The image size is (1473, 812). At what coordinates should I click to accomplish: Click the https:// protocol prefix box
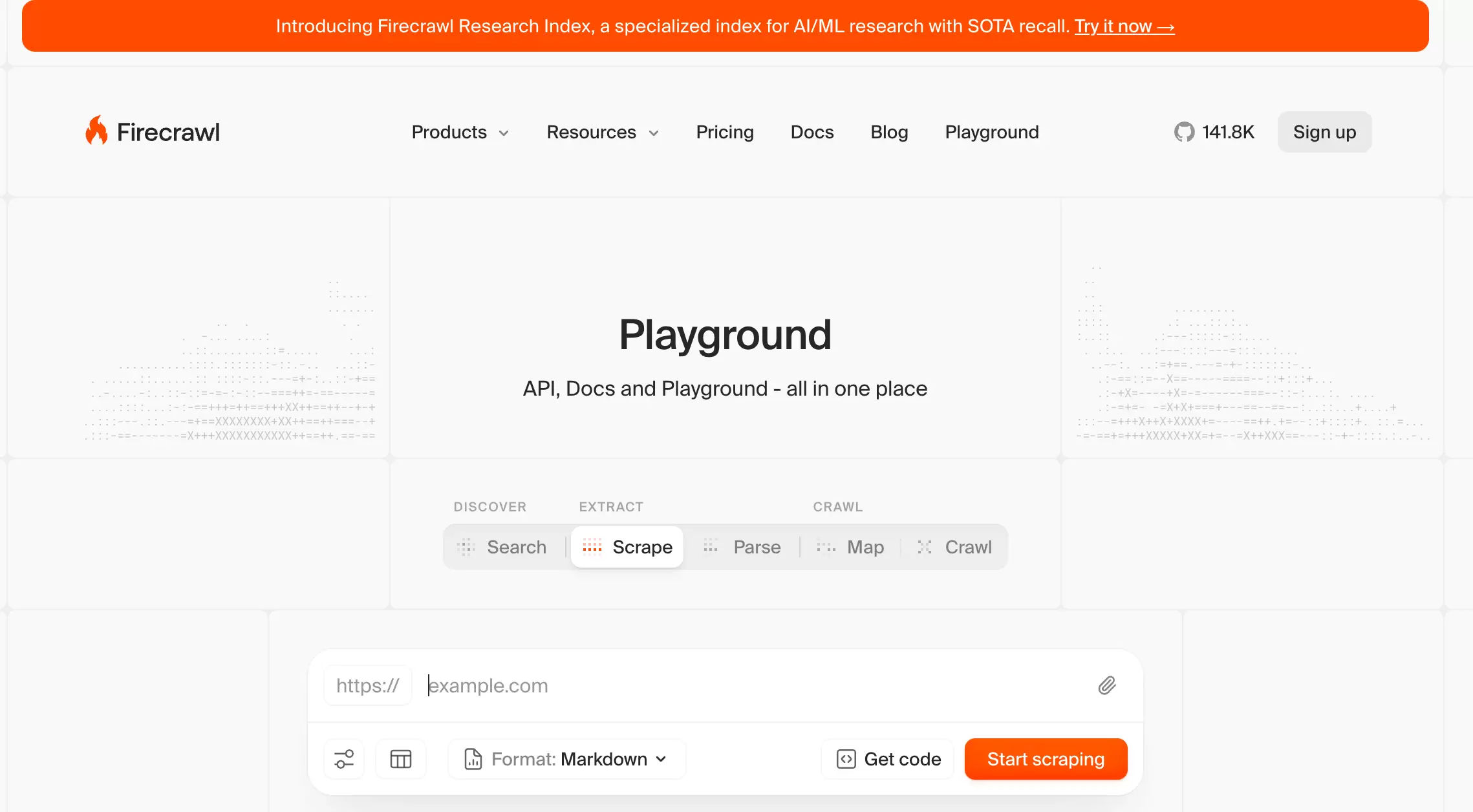coord(367,685)
